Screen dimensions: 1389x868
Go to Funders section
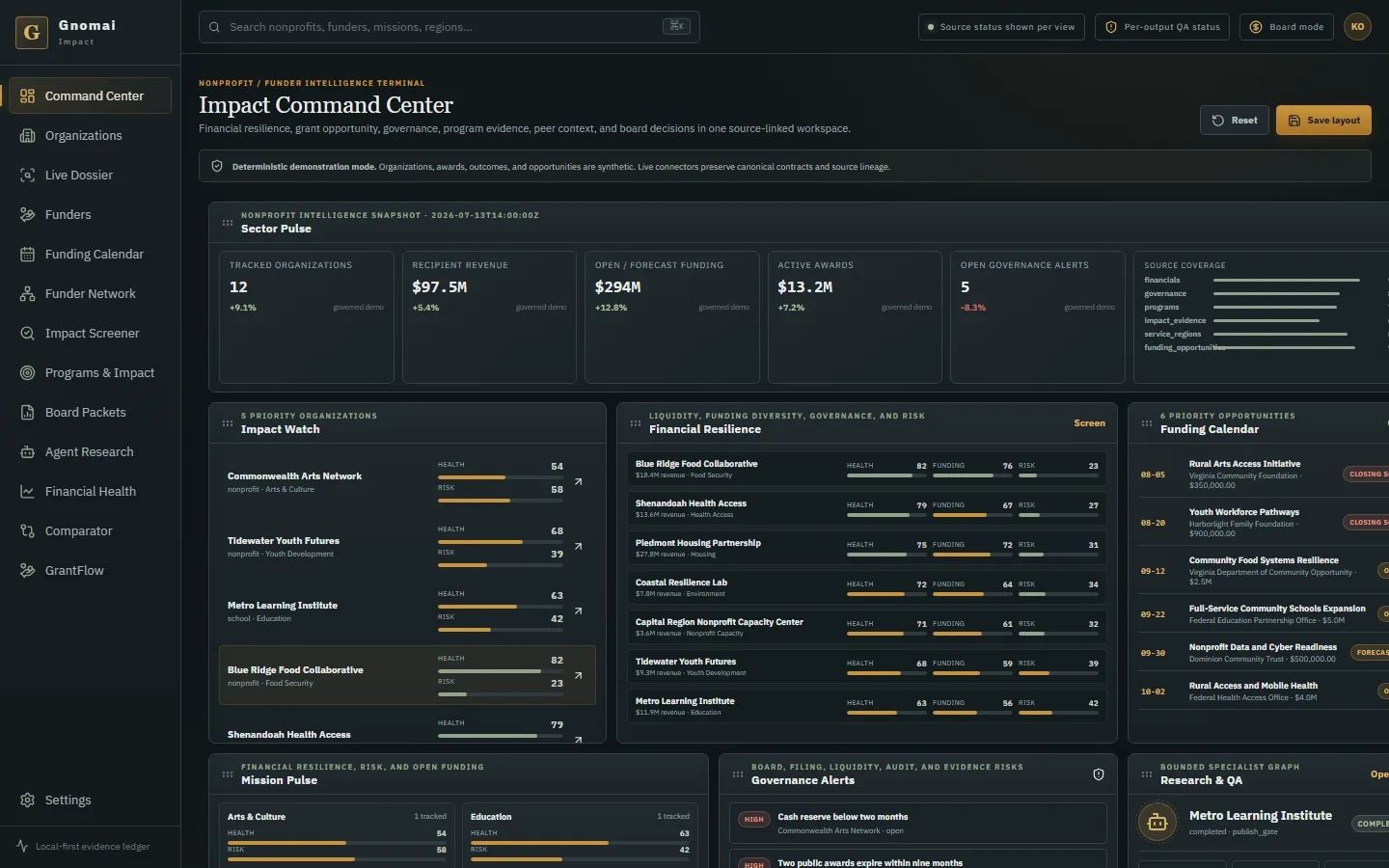(x=90, y=215)
